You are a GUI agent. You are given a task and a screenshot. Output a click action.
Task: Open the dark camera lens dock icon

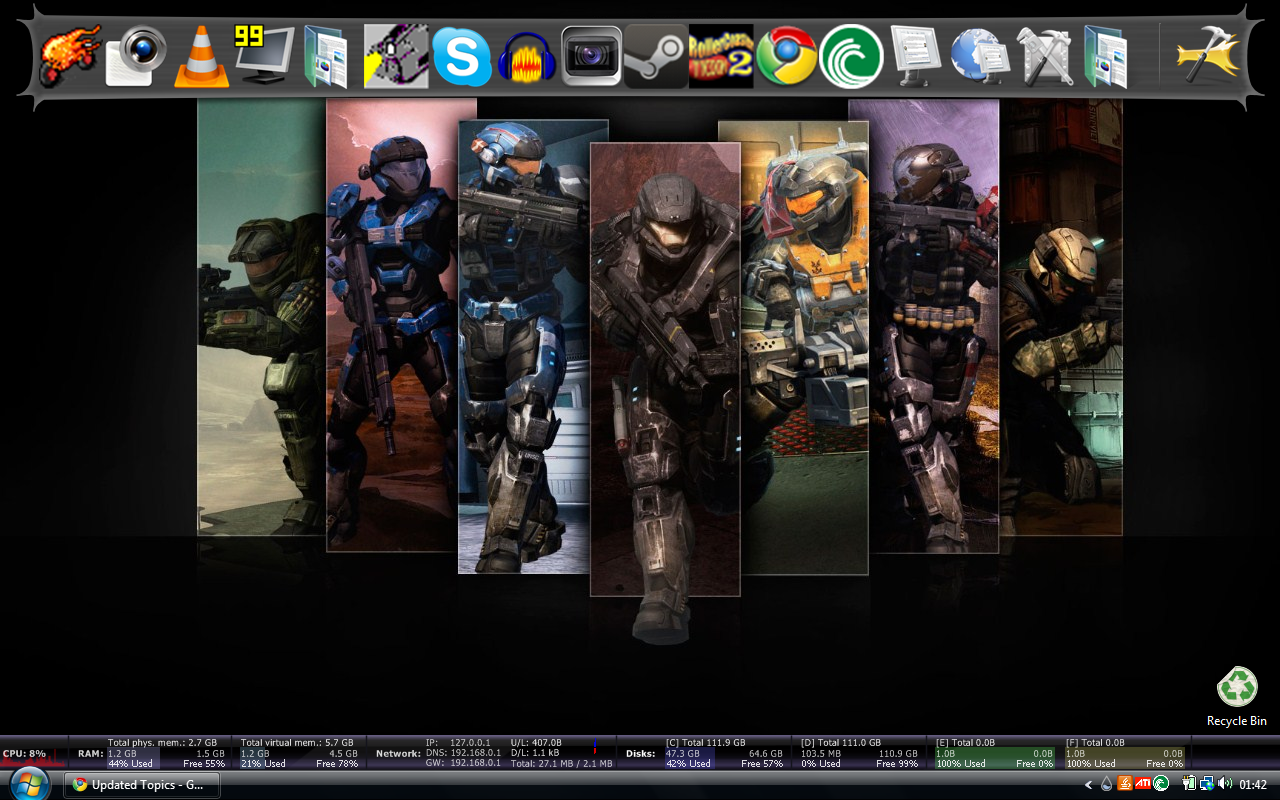(592, 56)
